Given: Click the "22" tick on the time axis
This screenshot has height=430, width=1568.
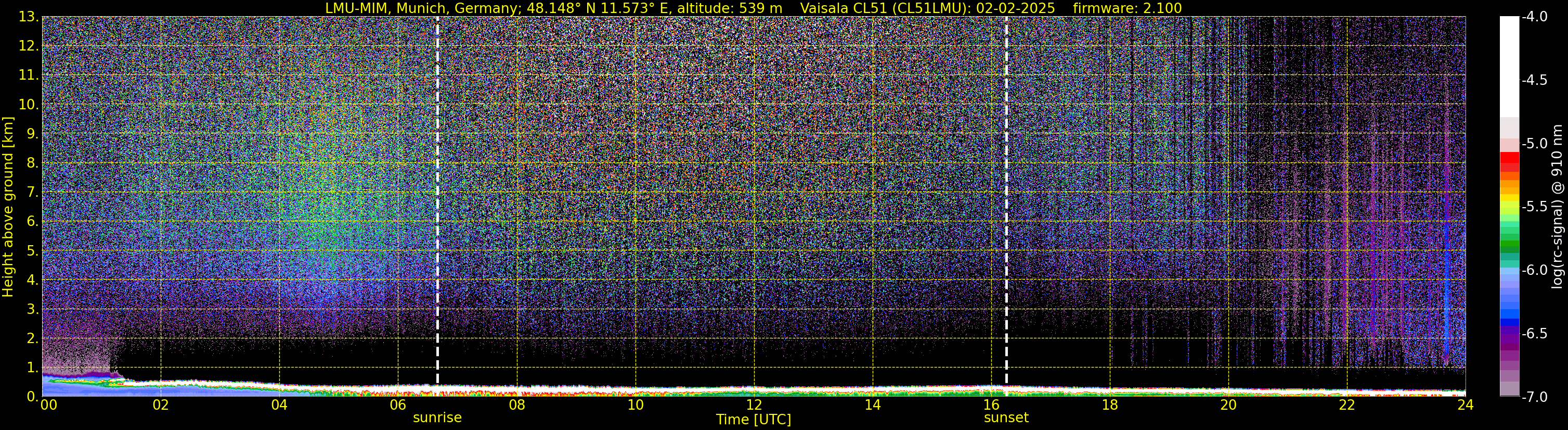Looking at the screenshot, I should pos(1347,405).
